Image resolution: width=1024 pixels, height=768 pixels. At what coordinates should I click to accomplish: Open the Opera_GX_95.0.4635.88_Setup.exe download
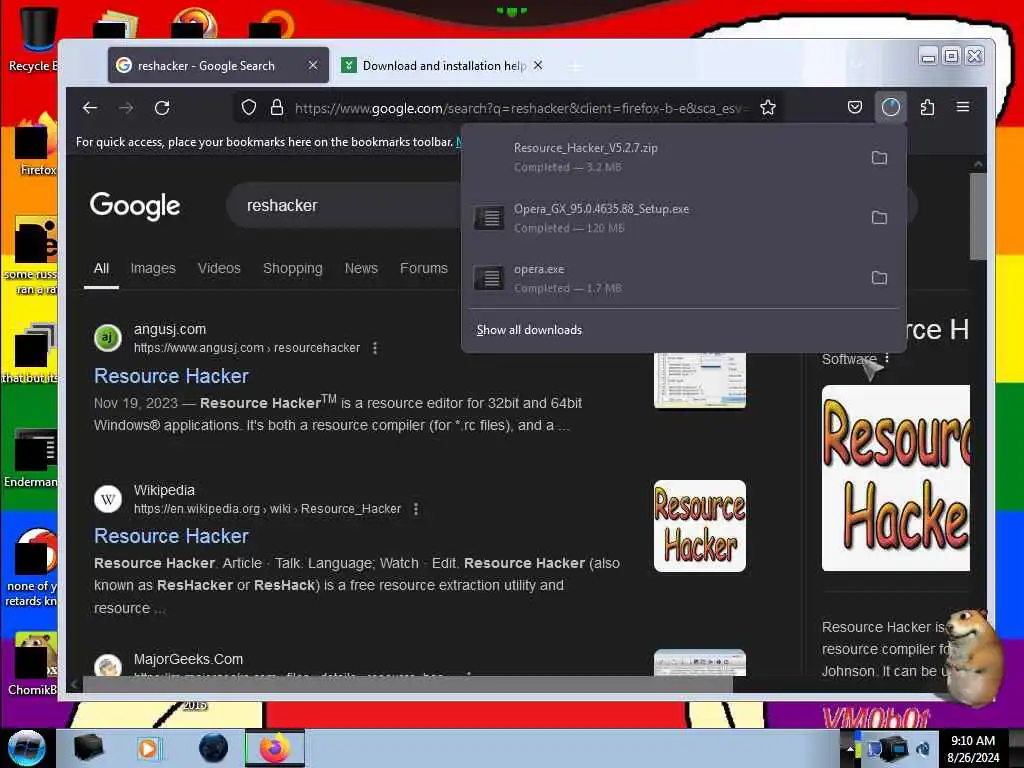663,218
